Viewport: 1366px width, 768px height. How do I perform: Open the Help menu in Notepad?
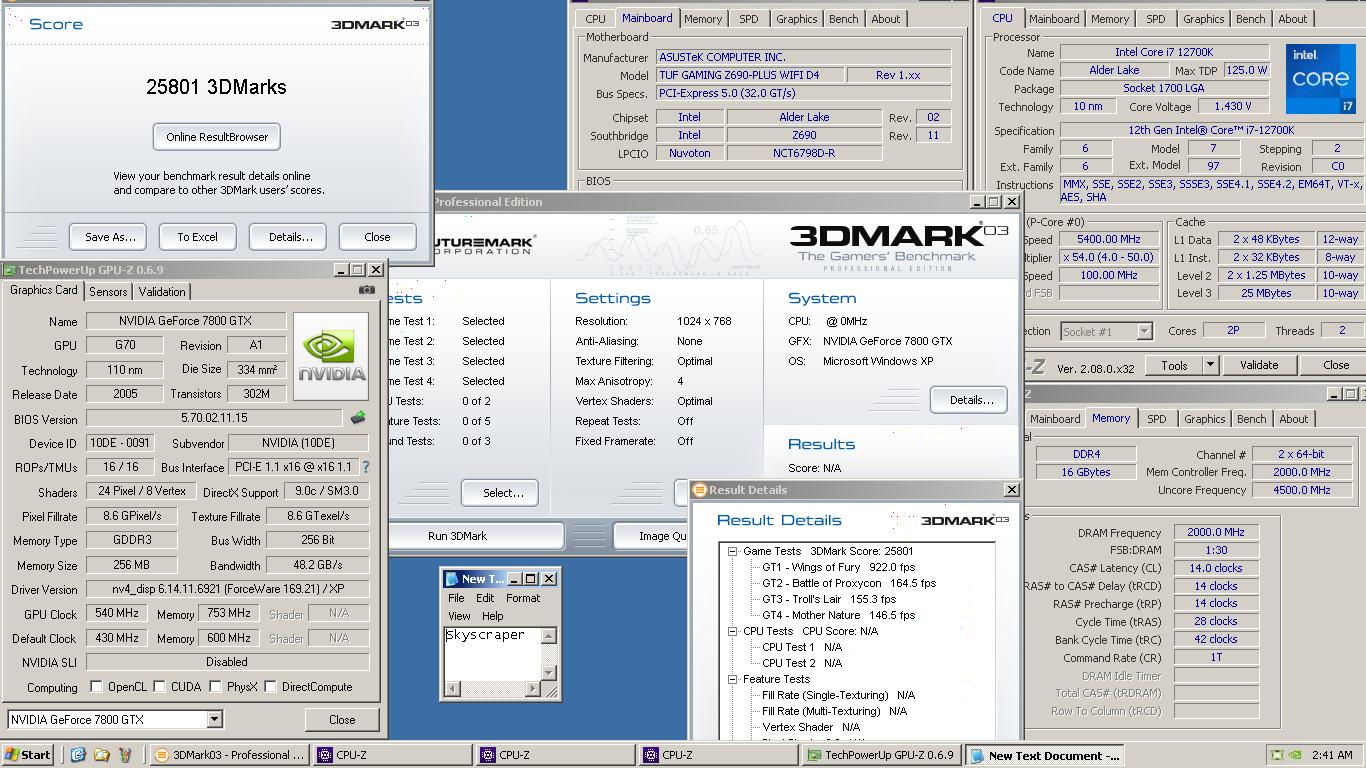pos(493,616)
